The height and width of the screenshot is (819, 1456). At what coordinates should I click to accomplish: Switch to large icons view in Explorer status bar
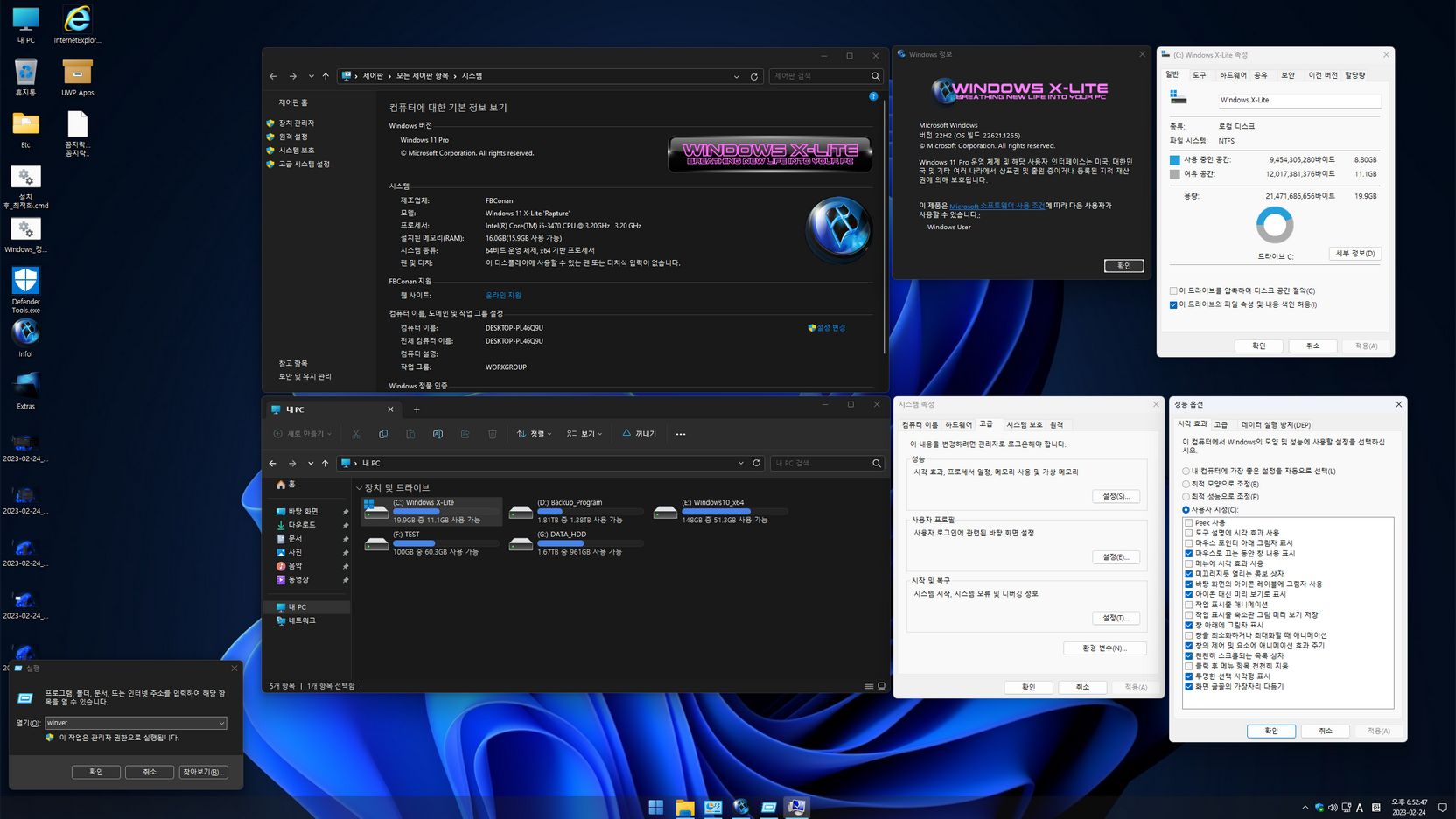pyautogui.click(x=881, y=686)
